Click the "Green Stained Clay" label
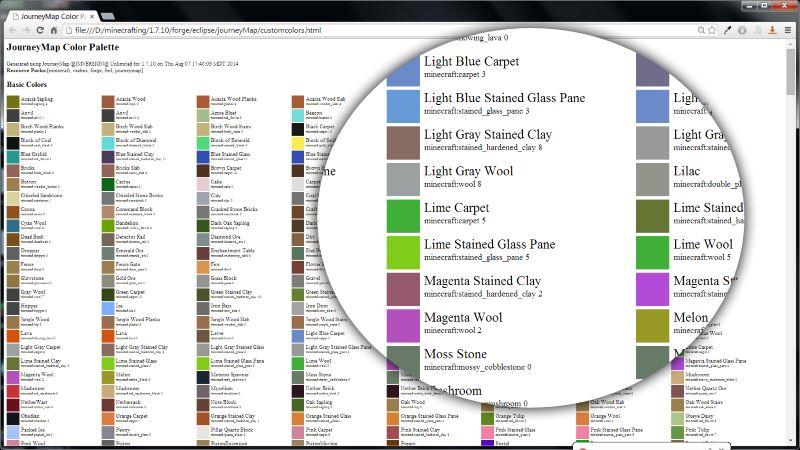Viewport: 800px width, 450px height. (x=231, y=292)
